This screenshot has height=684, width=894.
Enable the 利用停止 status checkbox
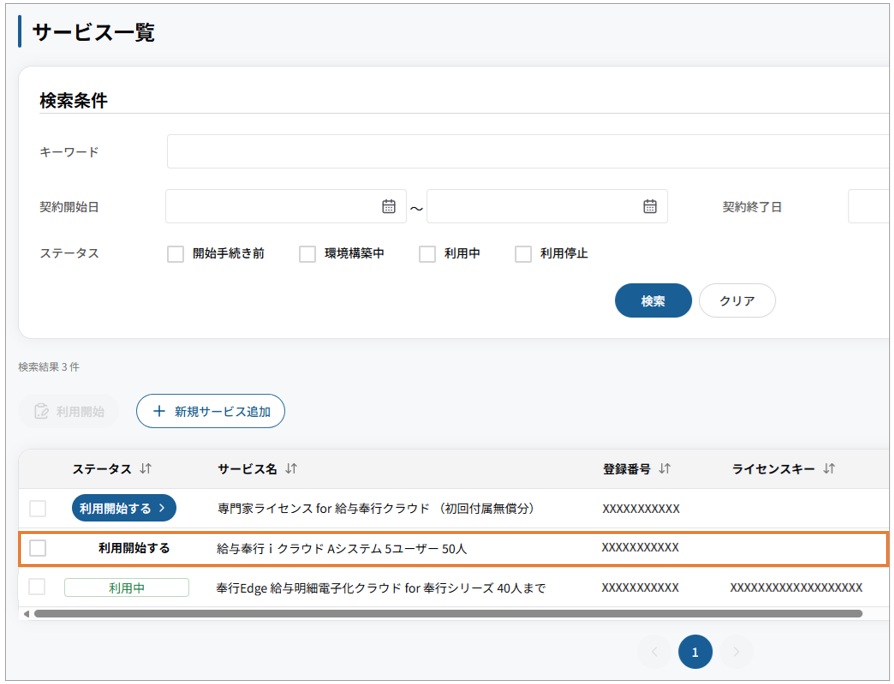click(x=523, y=254)
